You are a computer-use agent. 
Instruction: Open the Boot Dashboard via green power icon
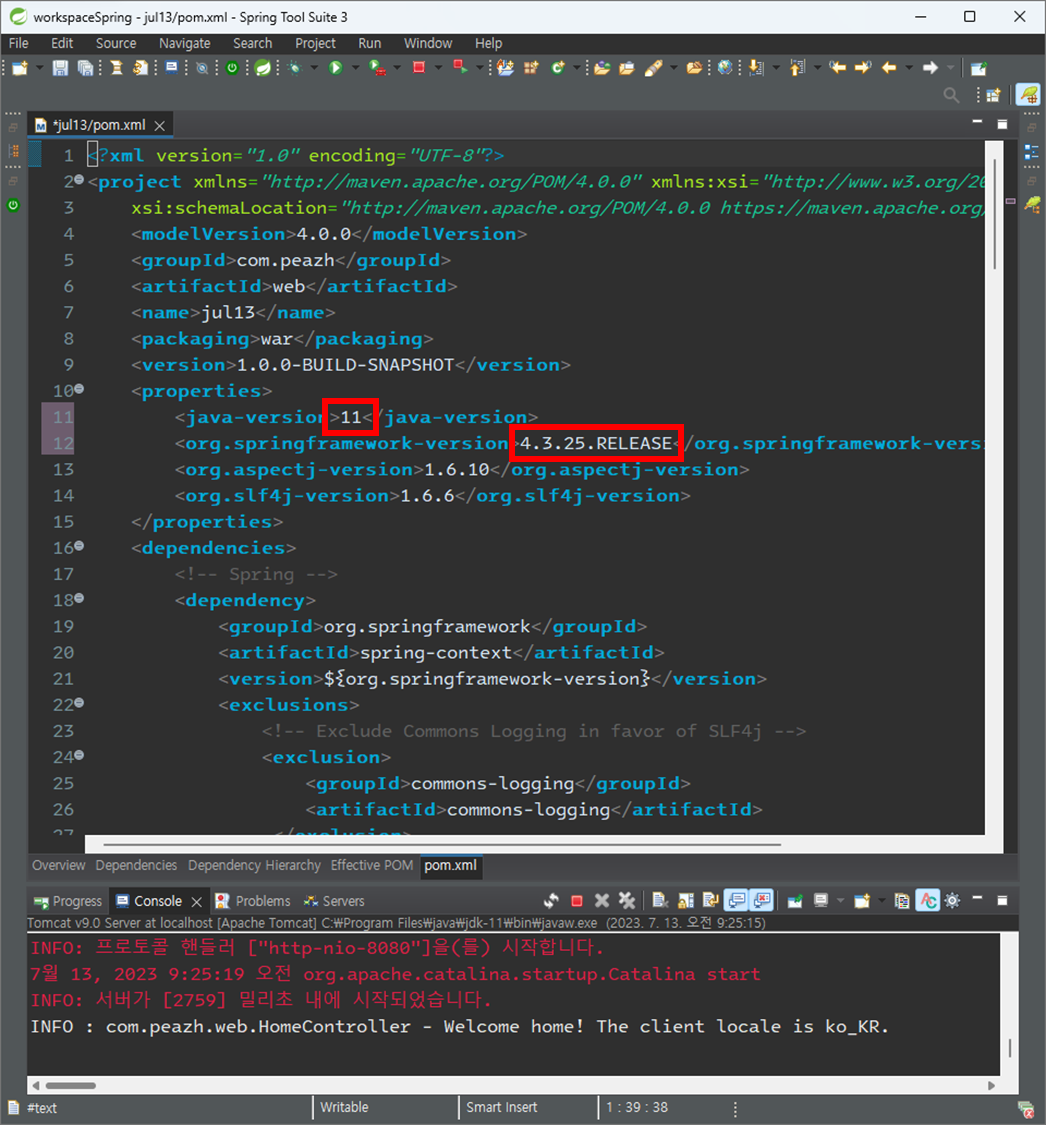[232, 68]
